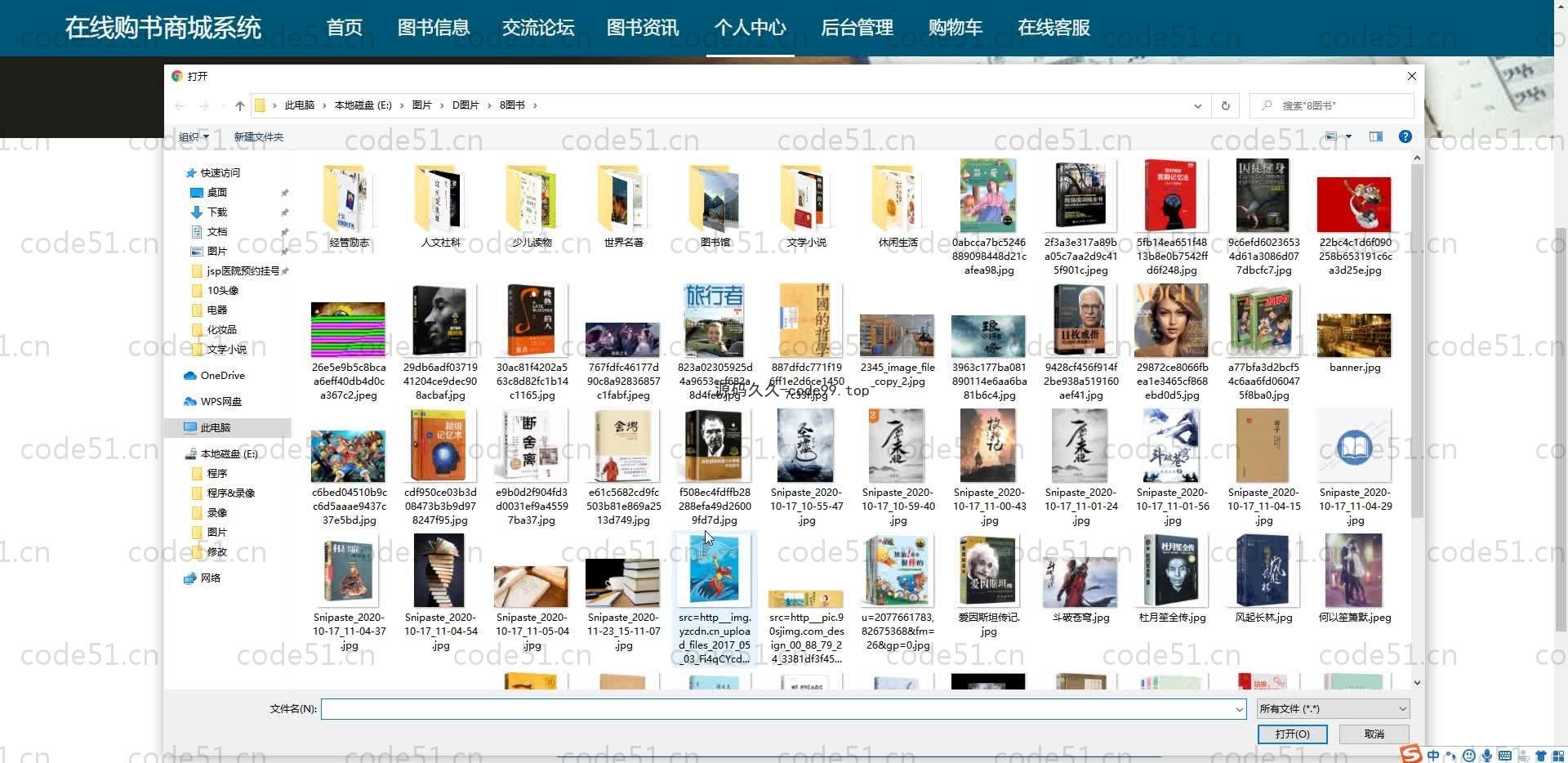This screenshot has width=1568, height=763.
Task: Go up one folder level
Action: tap(239, 105)
